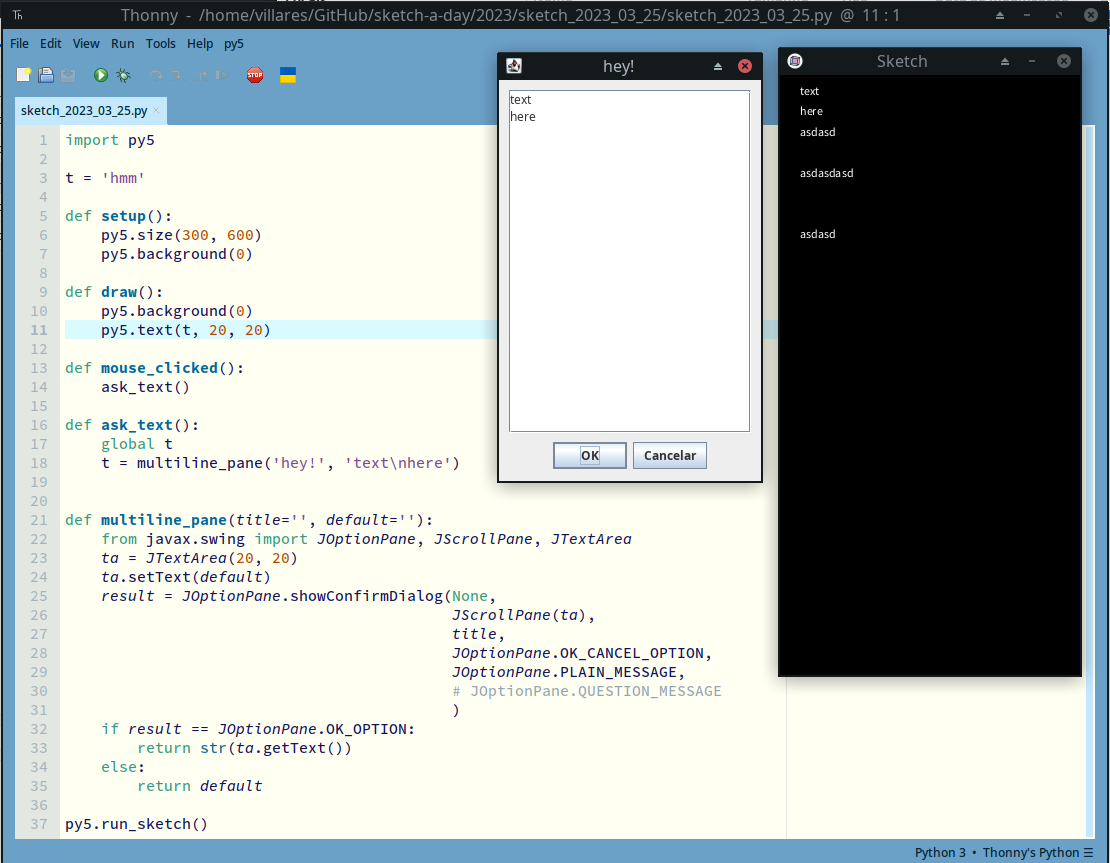1110x863 pixels.
Task: Open the Tools menu
Action: pos(160,44)
